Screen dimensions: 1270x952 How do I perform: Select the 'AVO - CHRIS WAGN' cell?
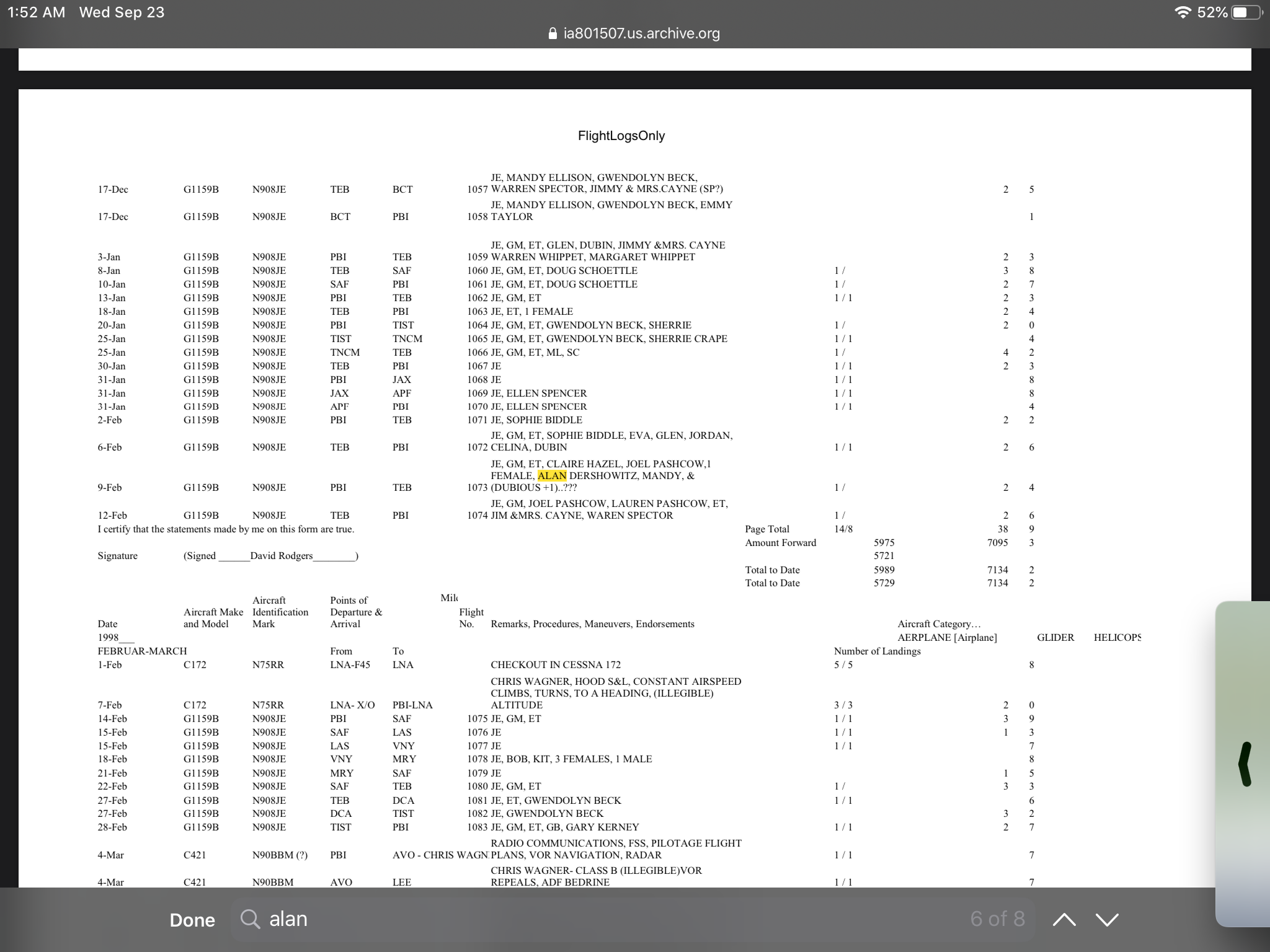[440, 855]
